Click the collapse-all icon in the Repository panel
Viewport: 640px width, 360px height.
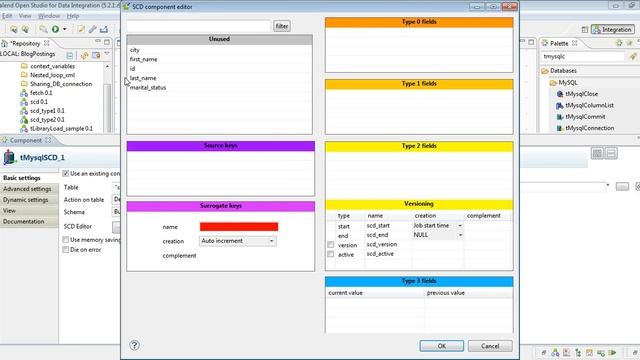pyautogui.click(x=70, y=55)
